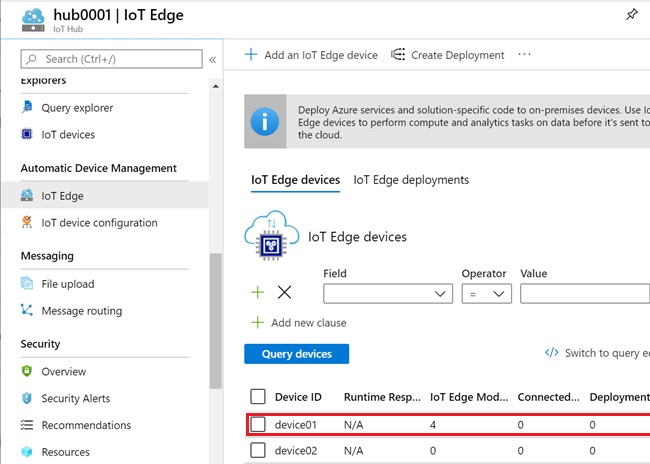This screenshot has width=650, height=464.
Task: Click the Search (Ctrl+/) input field
Action: coord(112,59)
